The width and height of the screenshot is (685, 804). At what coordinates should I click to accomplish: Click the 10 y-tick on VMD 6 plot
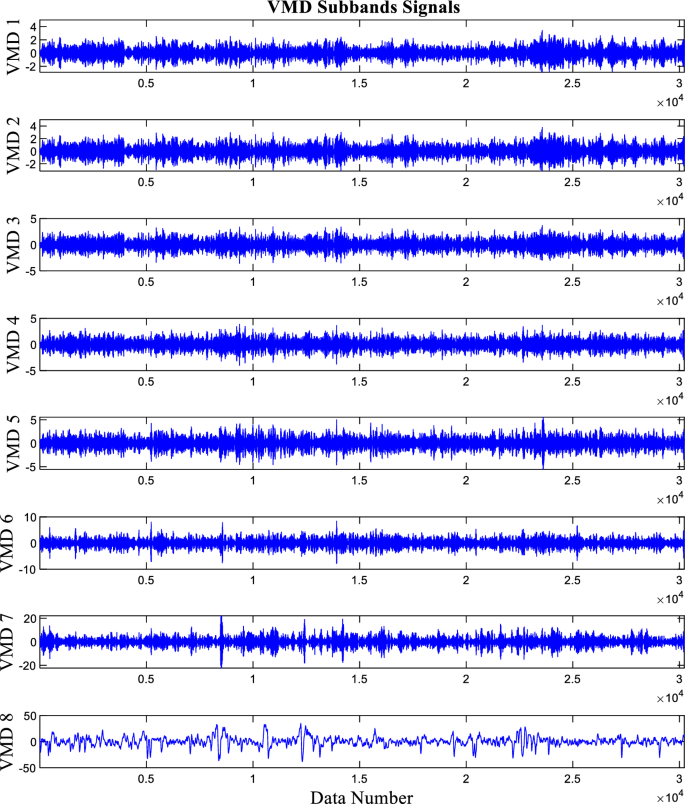click(31, 518)
